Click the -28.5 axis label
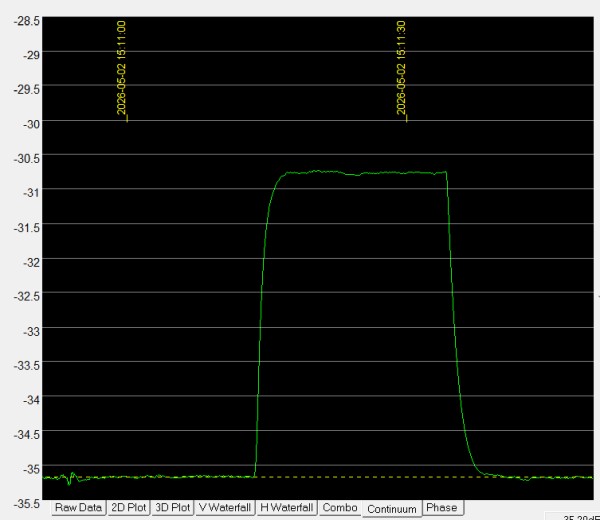 point(26,21)
